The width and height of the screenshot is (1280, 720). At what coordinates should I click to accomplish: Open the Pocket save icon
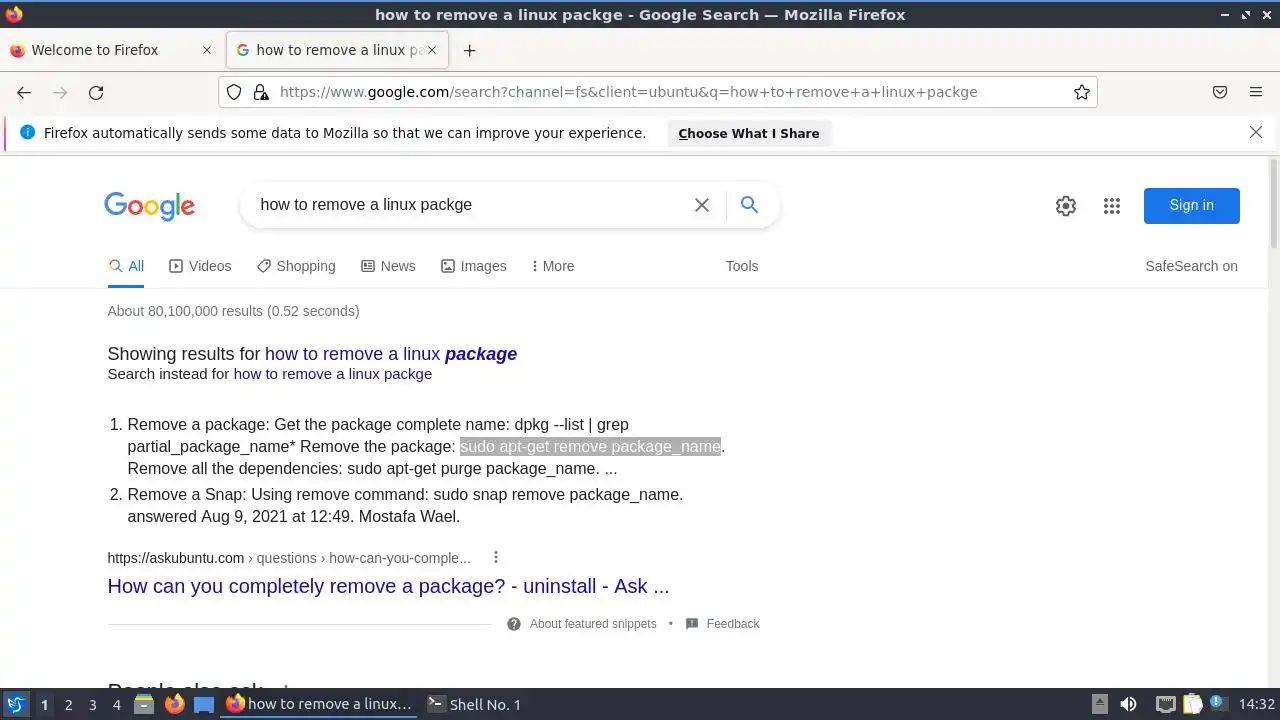tap(1220, 92)
